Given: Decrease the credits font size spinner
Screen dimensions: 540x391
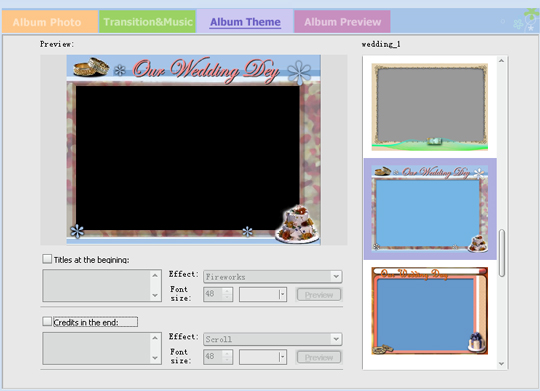Looking at the screenshot, I should (227, 360).
